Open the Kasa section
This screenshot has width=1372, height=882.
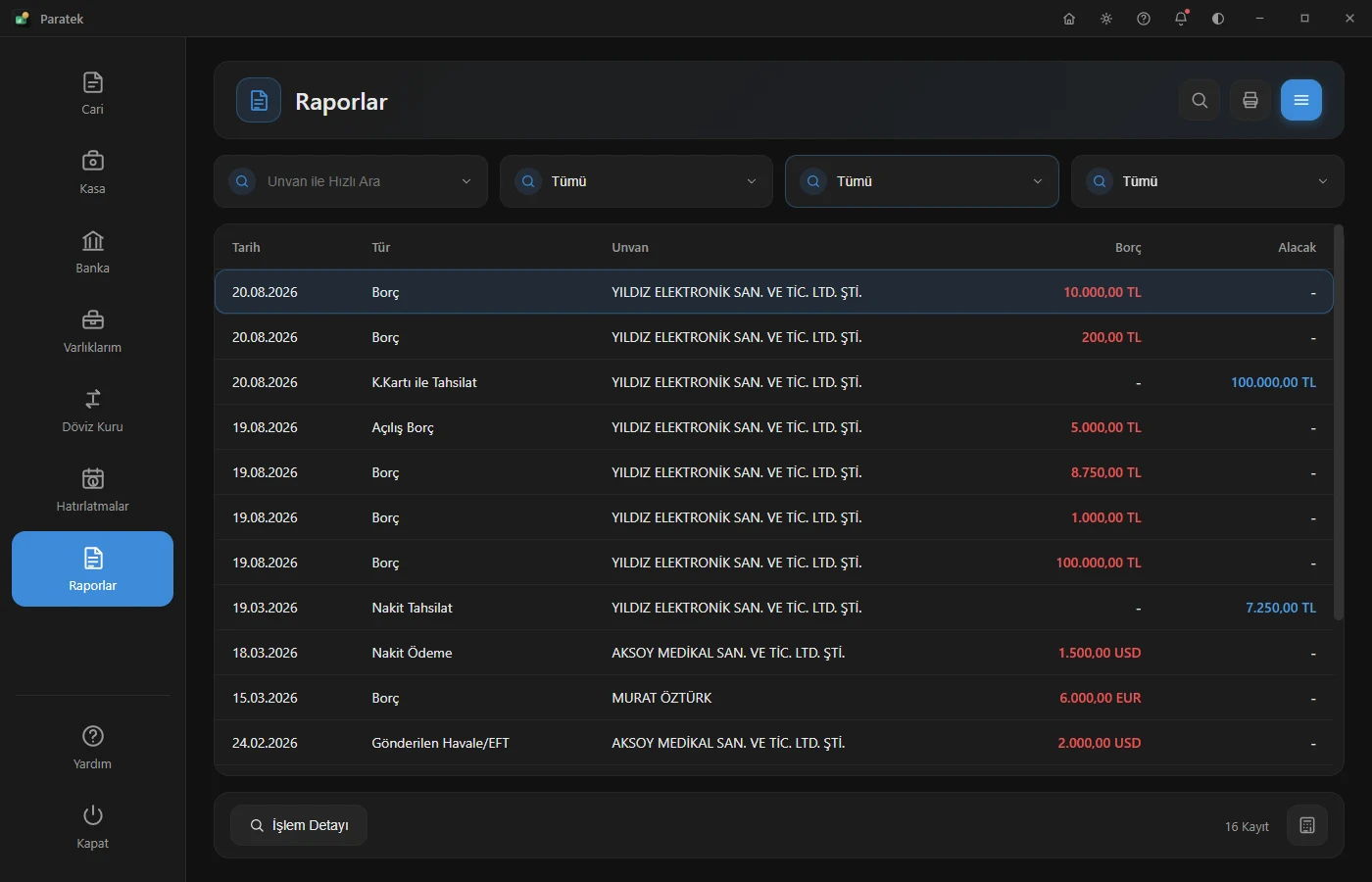tap(92, 173)
